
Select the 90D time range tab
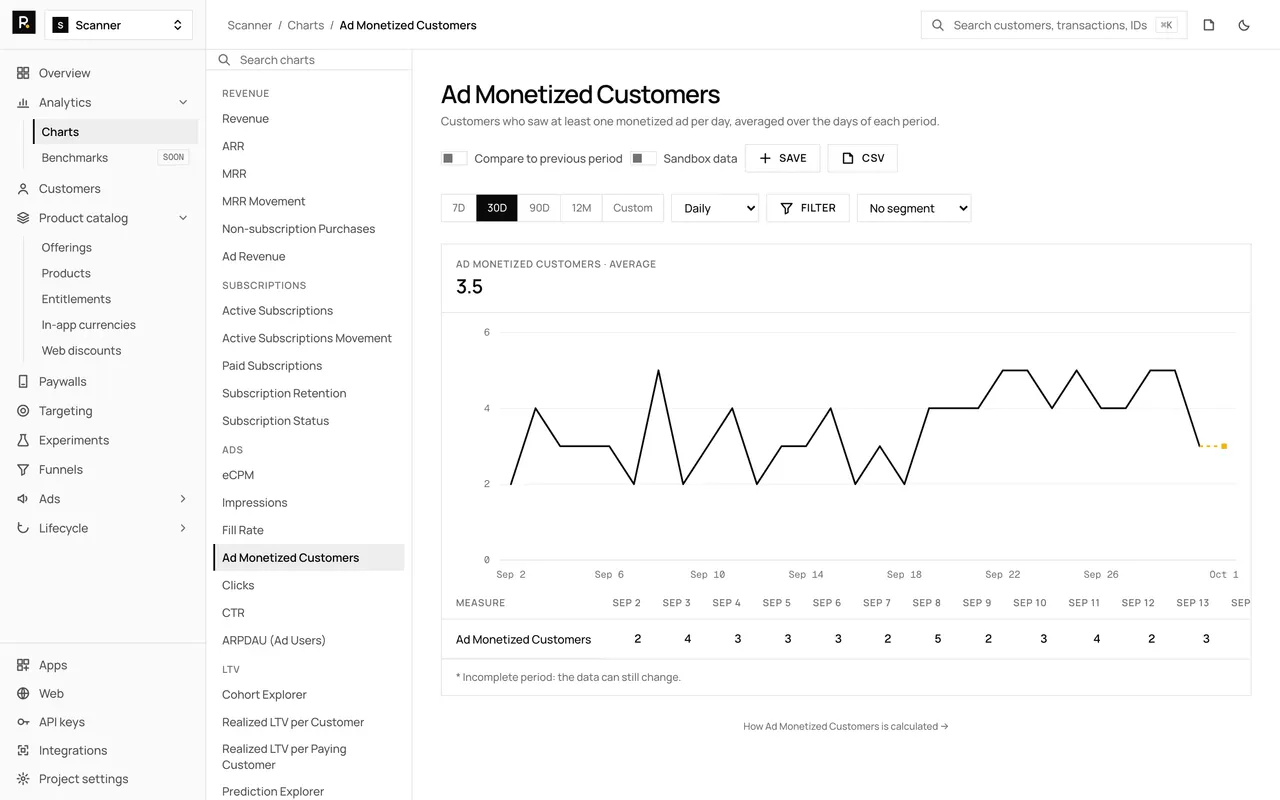(539, 208)
